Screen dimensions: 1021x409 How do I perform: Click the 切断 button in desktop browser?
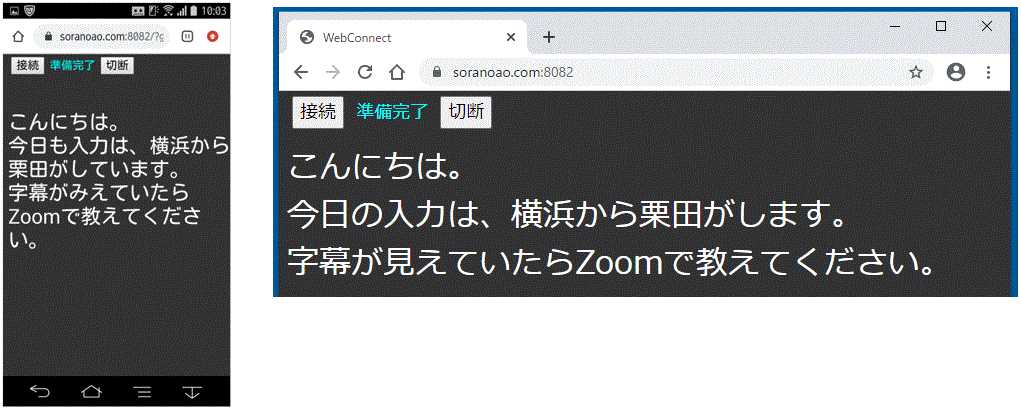tap(465, 112)
